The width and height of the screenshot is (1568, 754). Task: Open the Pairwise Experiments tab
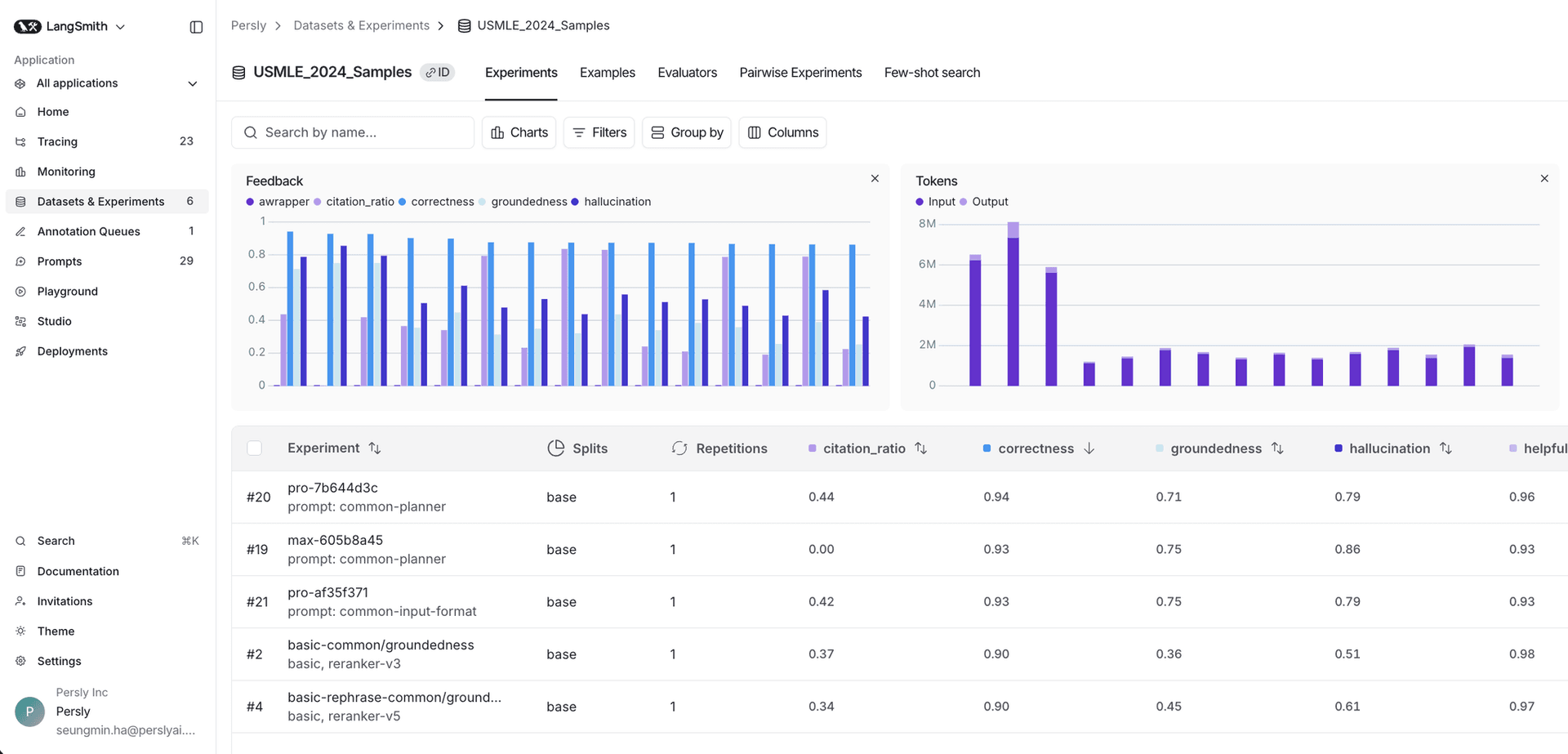[x=800, y=73]
